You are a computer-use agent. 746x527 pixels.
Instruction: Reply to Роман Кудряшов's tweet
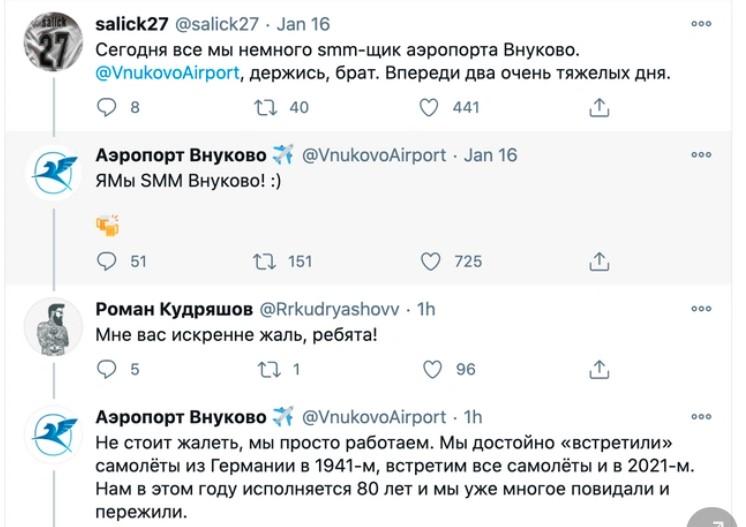point(107,369)
